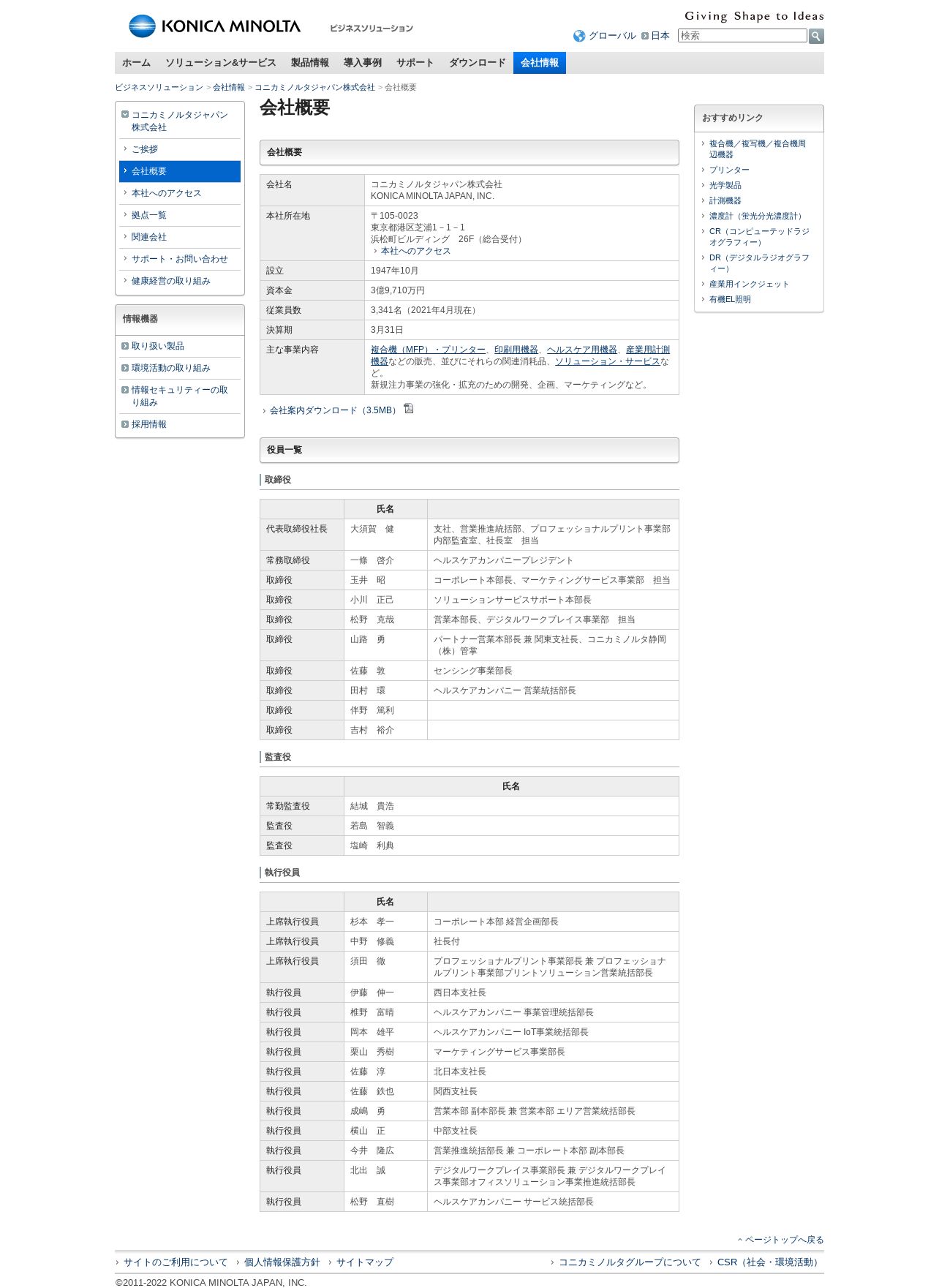The height and width of the screenshot is (1288, 939).
Task: Open 環境活動の取り組み link
Action: click(x=171, y=368)
